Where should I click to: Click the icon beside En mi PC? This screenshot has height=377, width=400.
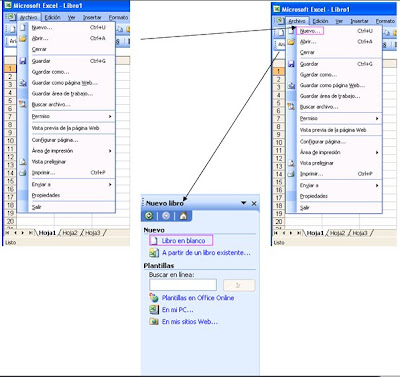(154, 310)
